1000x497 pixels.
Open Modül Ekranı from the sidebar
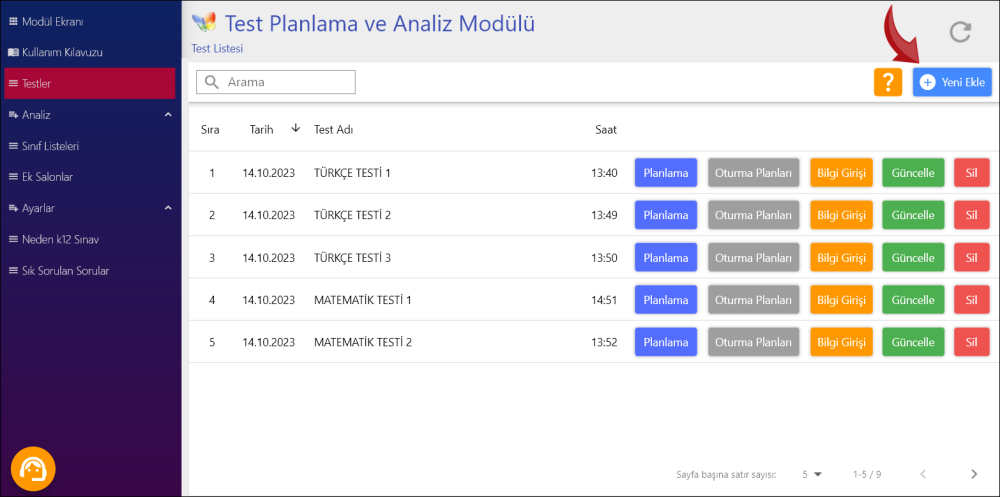[52, 21]
